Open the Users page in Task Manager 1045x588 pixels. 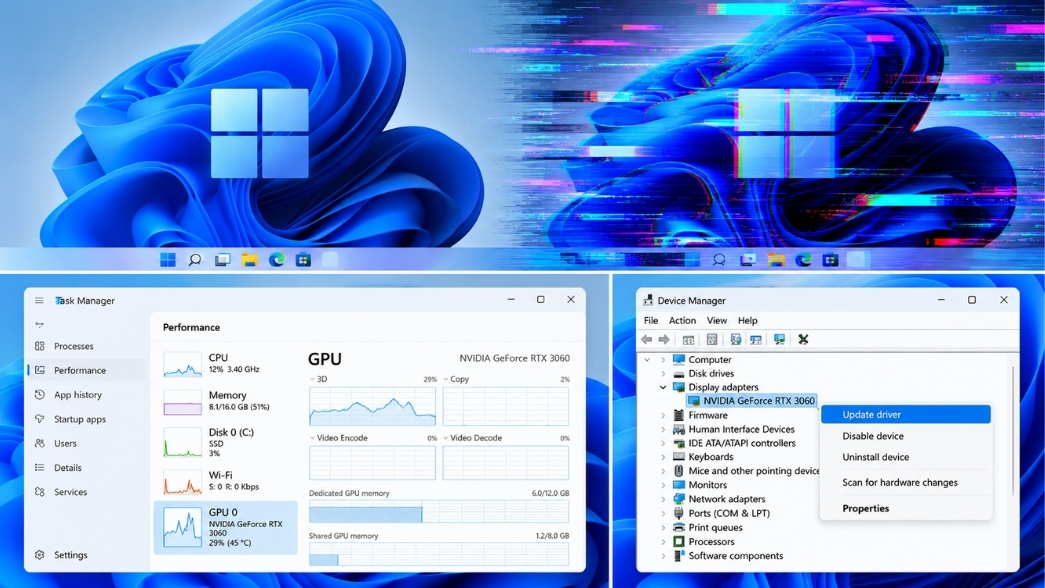point(65,443)
